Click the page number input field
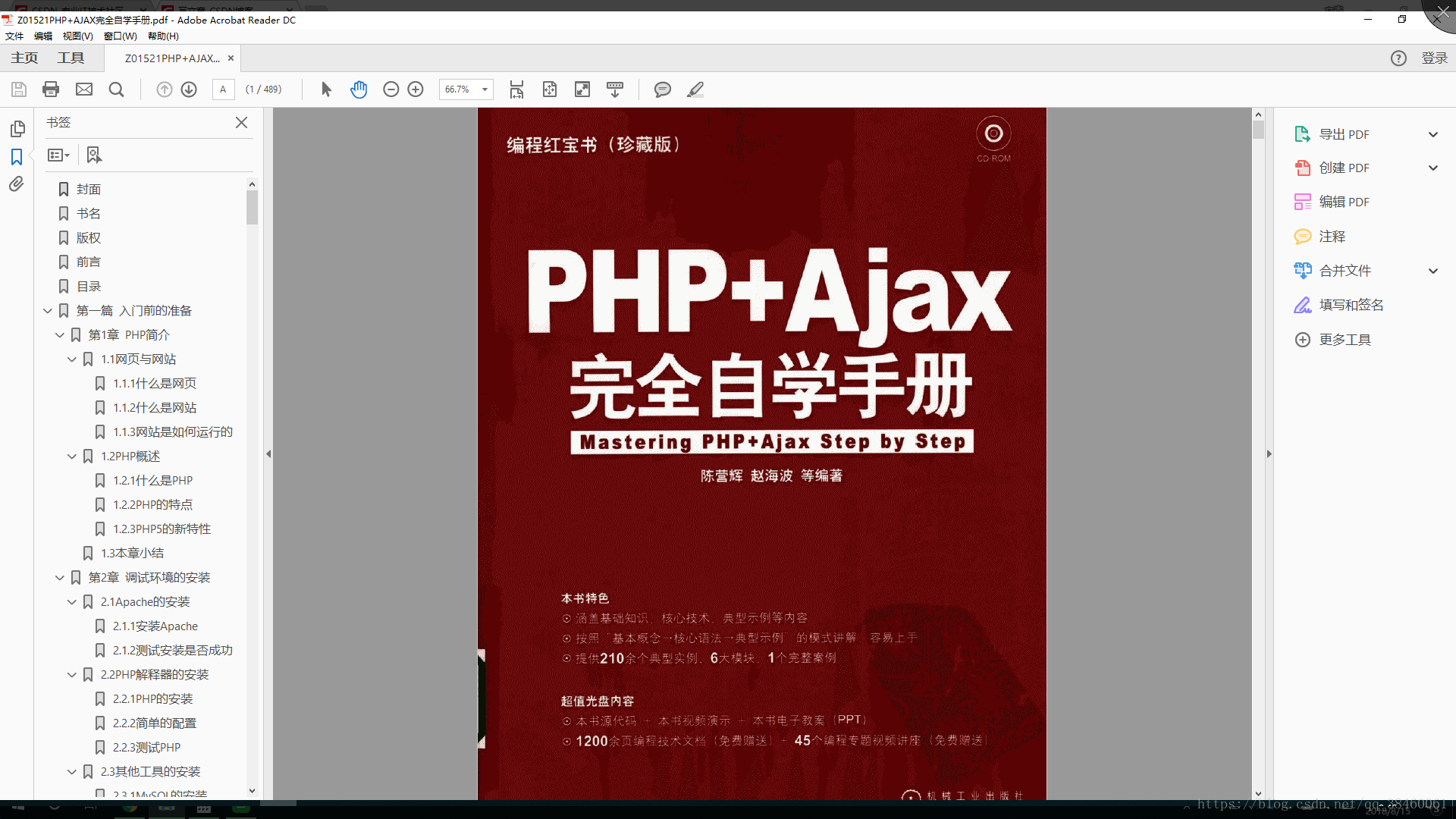The width and height of the screenshot is (1456, 819). coord(223,89)
